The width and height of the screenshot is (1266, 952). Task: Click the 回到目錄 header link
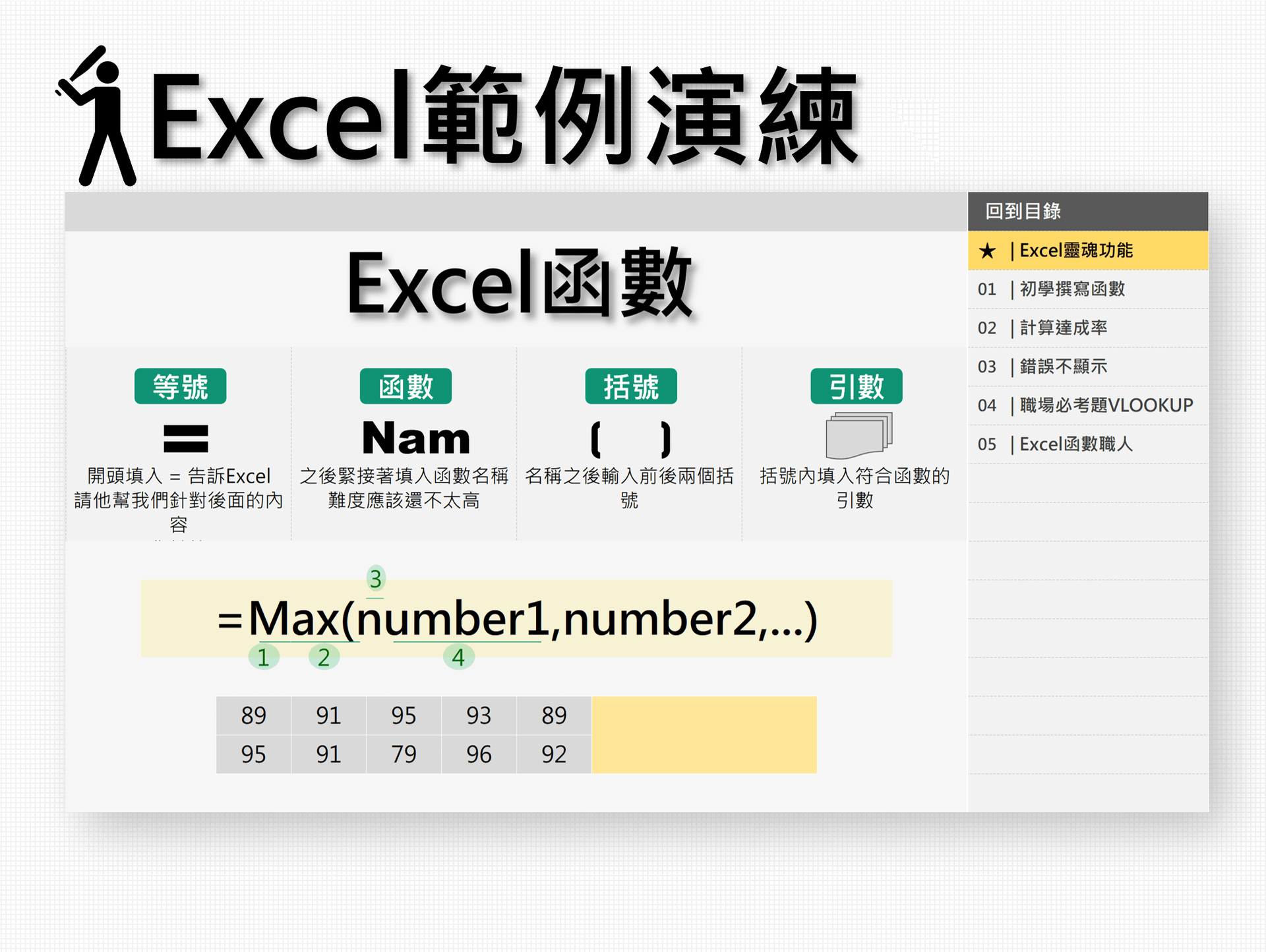tap(1023, 212)
